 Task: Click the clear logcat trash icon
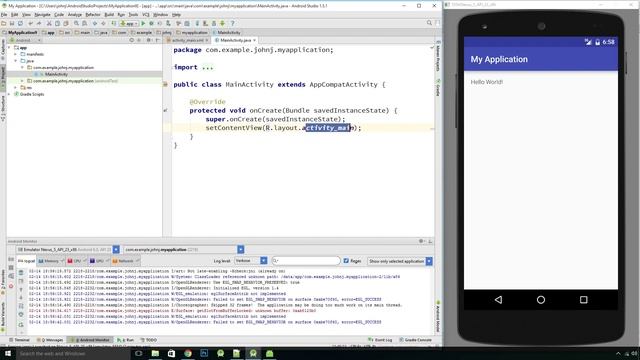point(21,272)
